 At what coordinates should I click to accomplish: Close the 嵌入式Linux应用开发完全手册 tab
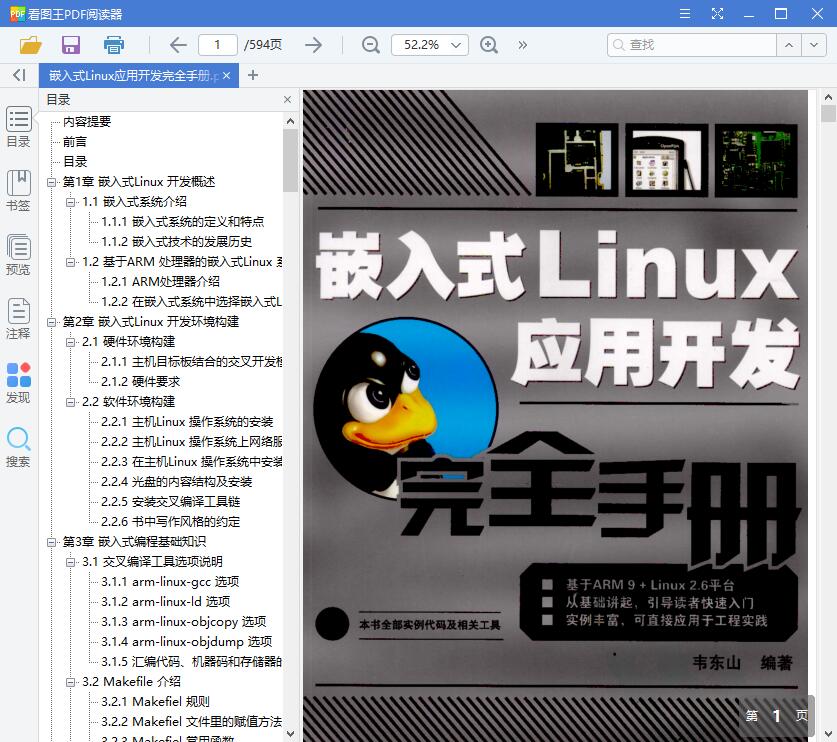(x=226, y=76)
